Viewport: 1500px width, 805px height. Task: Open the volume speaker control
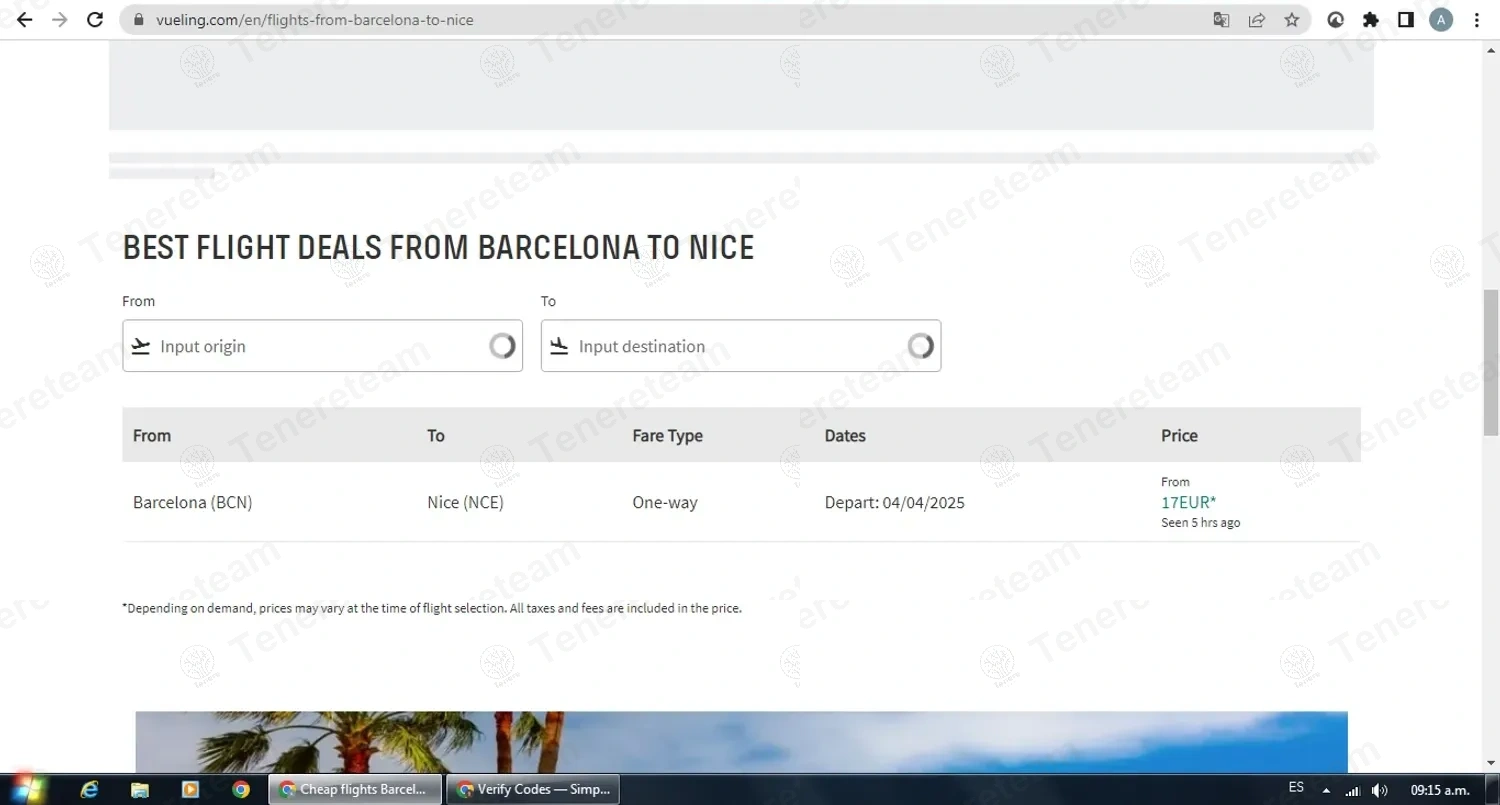point(1380,789)
